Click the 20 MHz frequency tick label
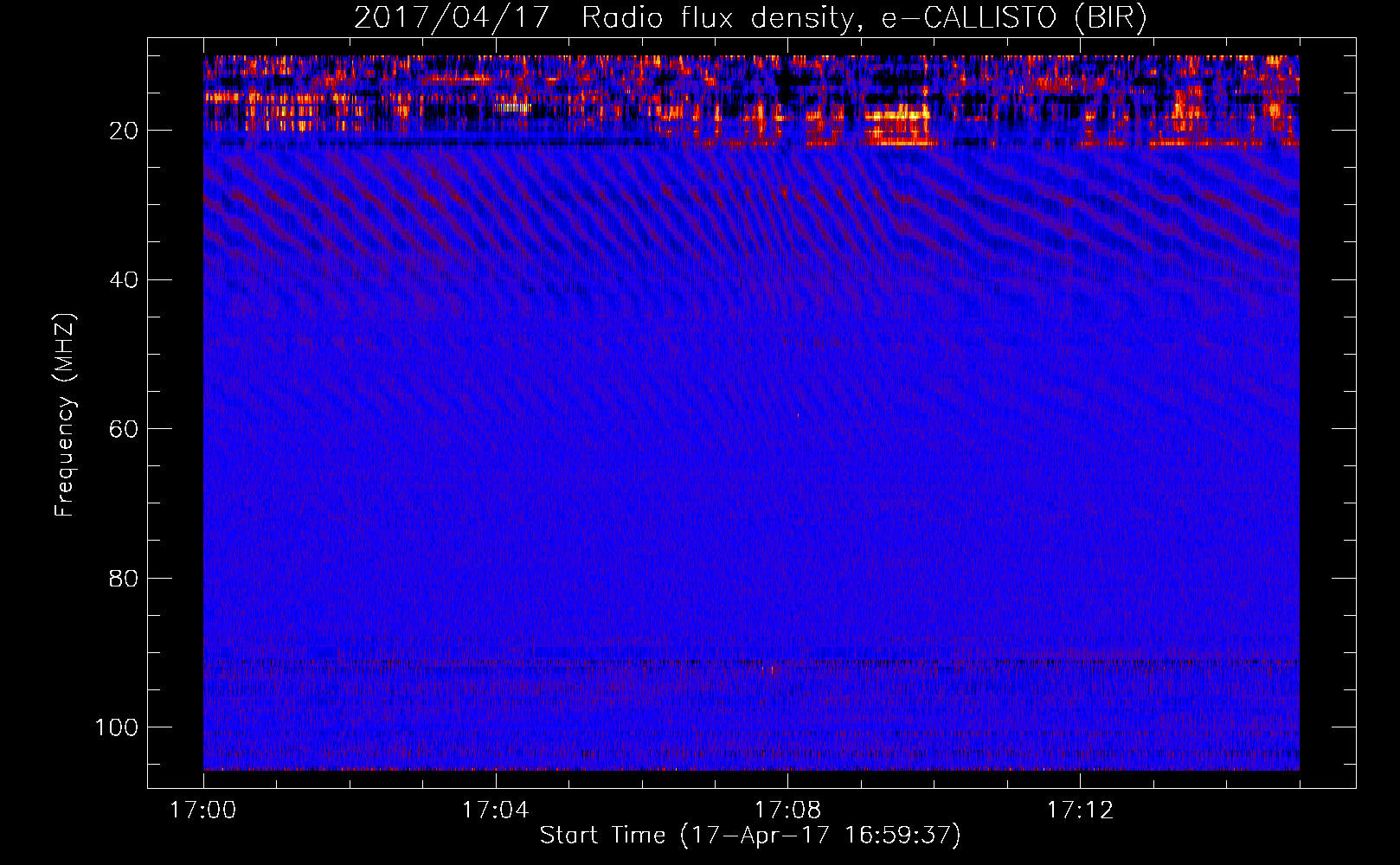Image resolution: width=1400 pixels, height=865 pixels. (124, 131)
